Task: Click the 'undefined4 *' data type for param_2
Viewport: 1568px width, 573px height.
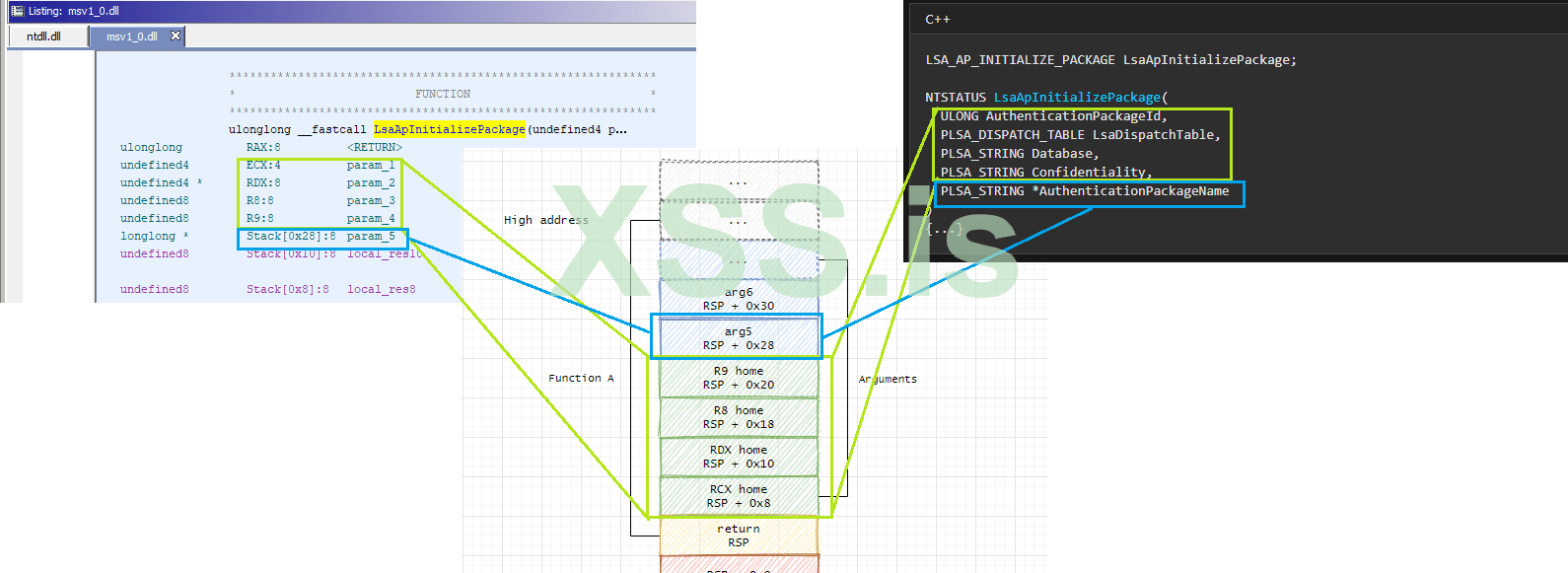Action: tap(162, 182)
